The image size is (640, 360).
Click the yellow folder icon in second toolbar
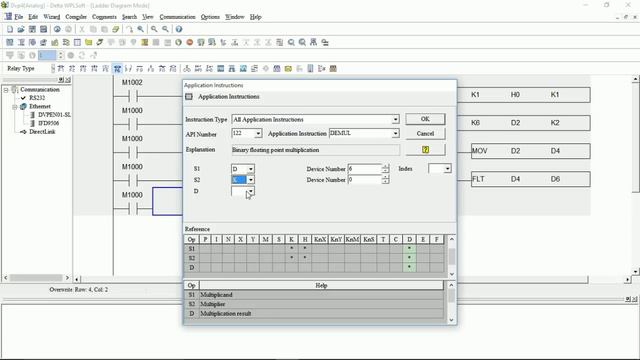coord(89,42)
